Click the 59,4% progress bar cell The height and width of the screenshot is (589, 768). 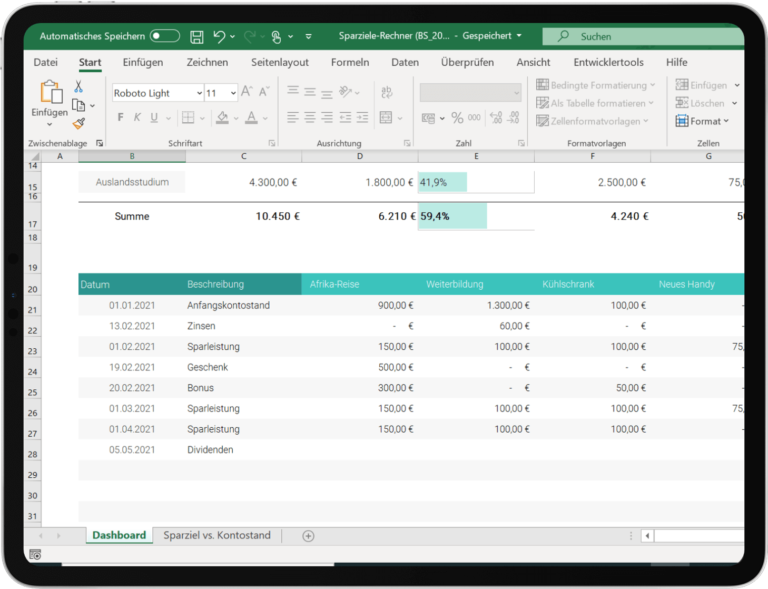476,216
